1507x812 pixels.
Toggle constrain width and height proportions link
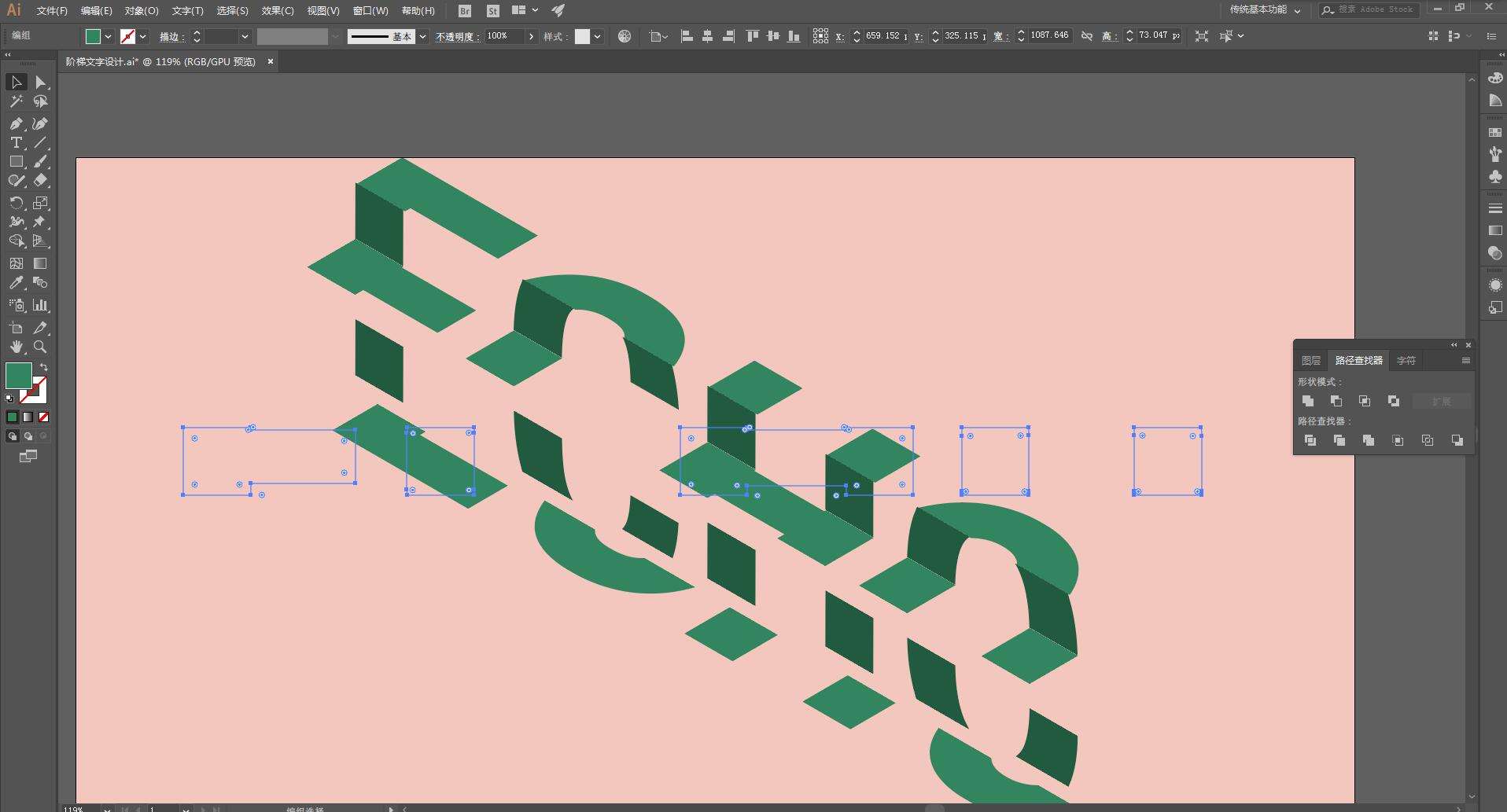coord(1087,36)
